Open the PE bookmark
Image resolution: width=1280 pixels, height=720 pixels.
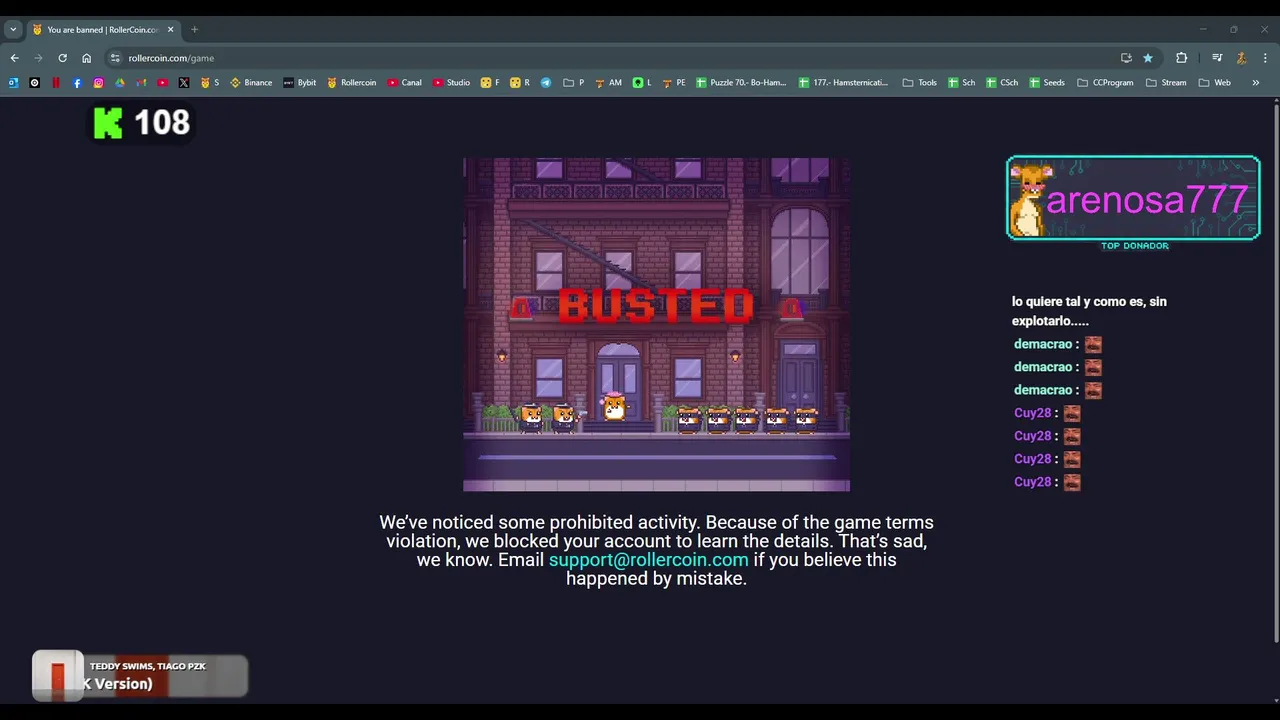pyautogui.click(x=674, y=83)
